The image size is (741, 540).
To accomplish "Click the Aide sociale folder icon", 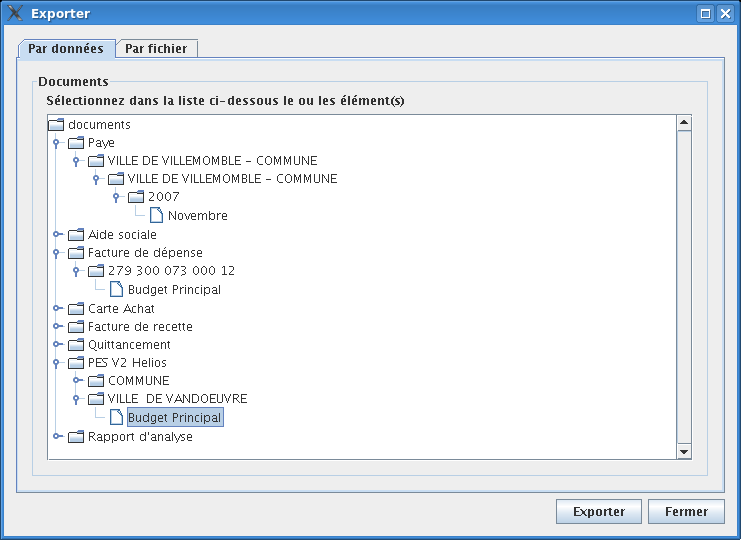I will click(76, 235).
